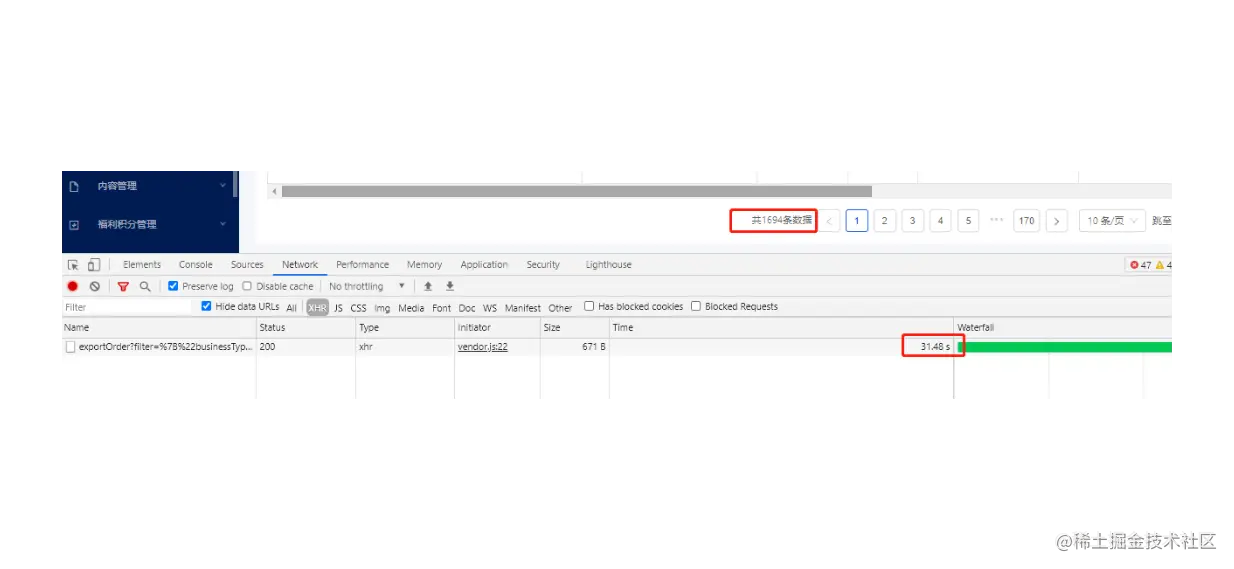Select the All request type filter

pos(291,308)
